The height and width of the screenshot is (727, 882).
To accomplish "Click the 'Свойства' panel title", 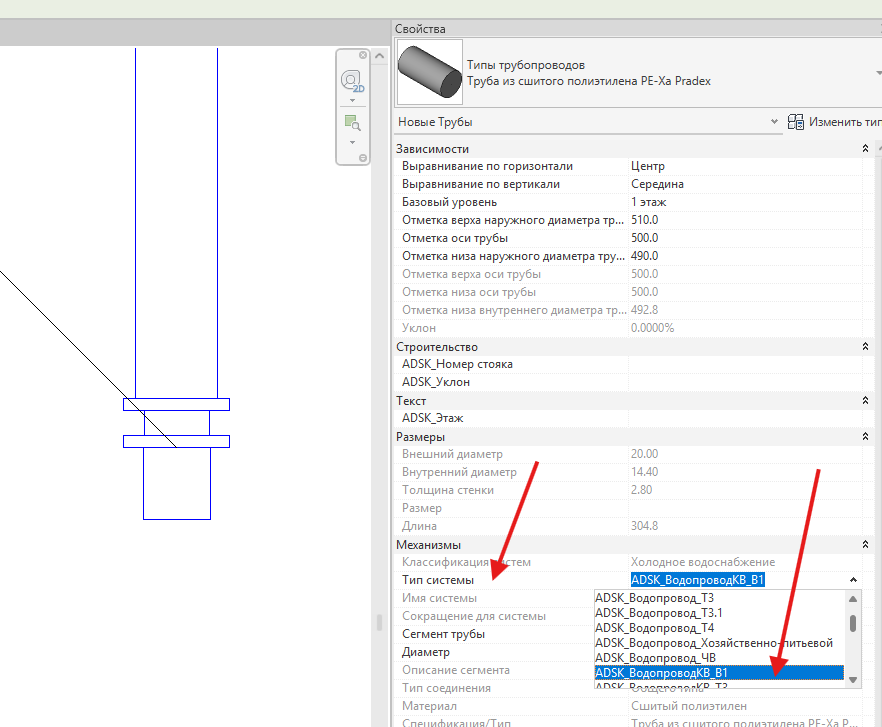I will 420,29.
